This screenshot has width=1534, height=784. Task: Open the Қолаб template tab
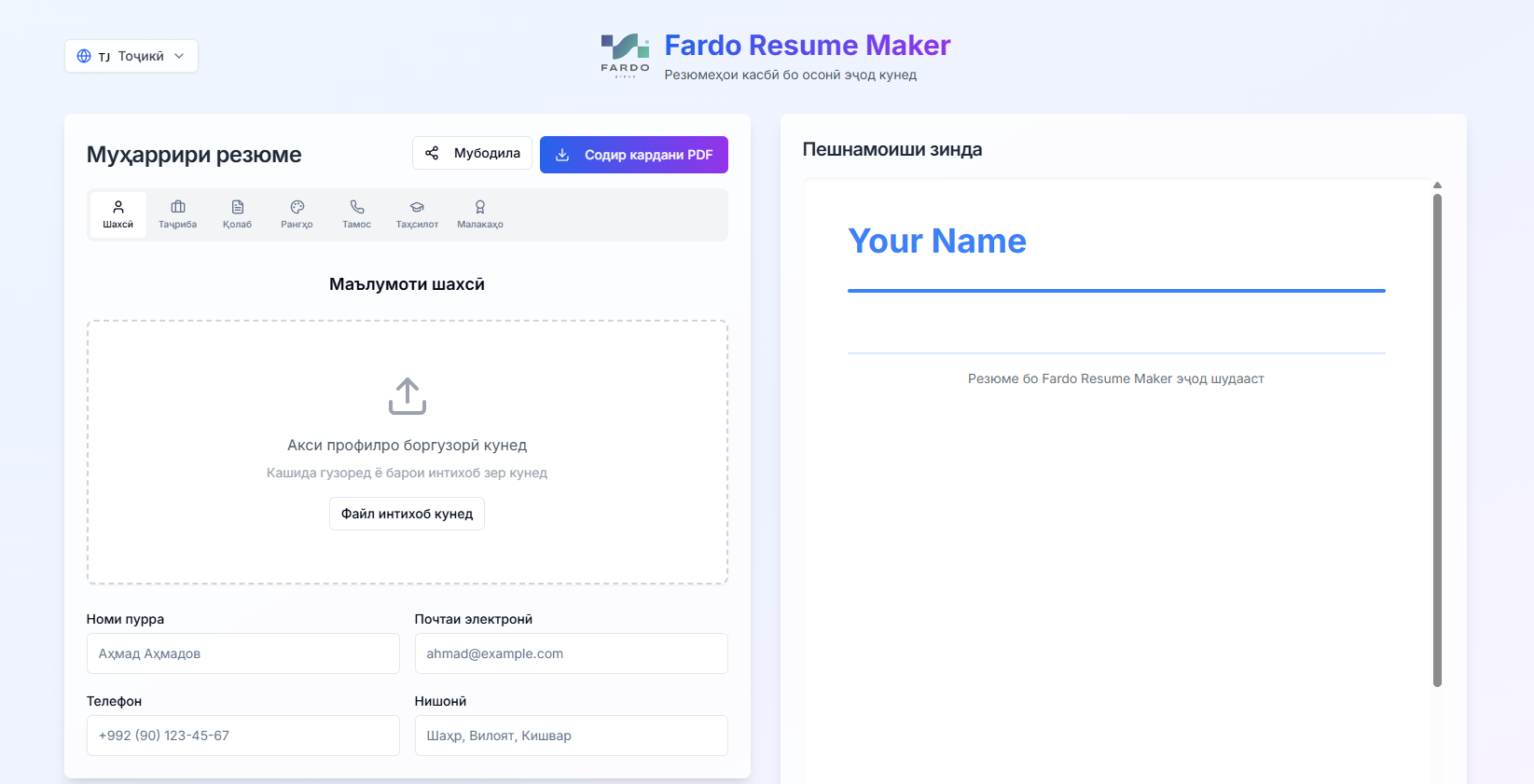pyautogui.click(x=238, y=214)
